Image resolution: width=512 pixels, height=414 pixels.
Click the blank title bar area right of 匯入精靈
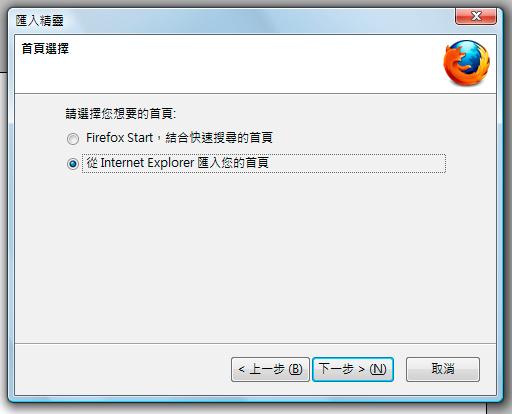click(257, 21)
